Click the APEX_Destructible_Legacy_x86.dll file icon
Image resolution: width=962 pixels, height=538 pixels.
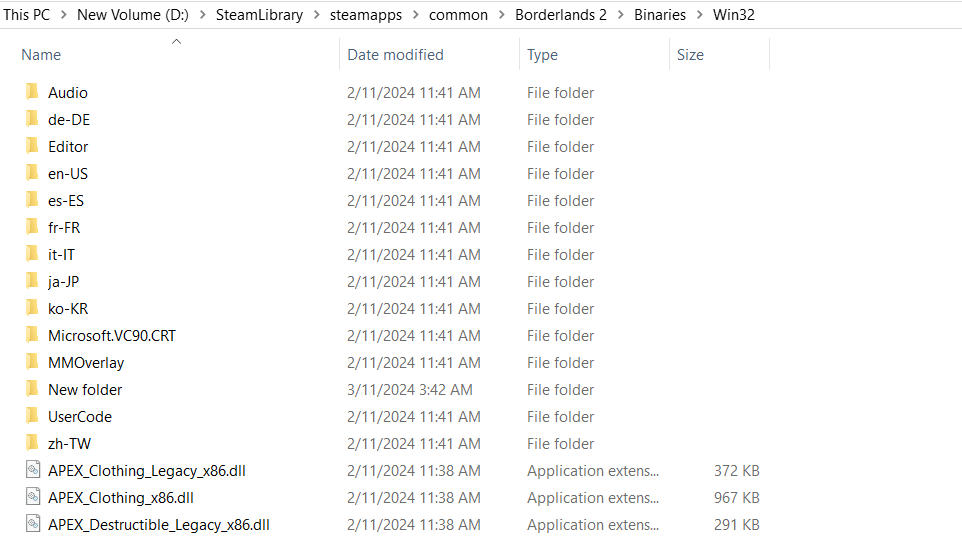(33, 524)
